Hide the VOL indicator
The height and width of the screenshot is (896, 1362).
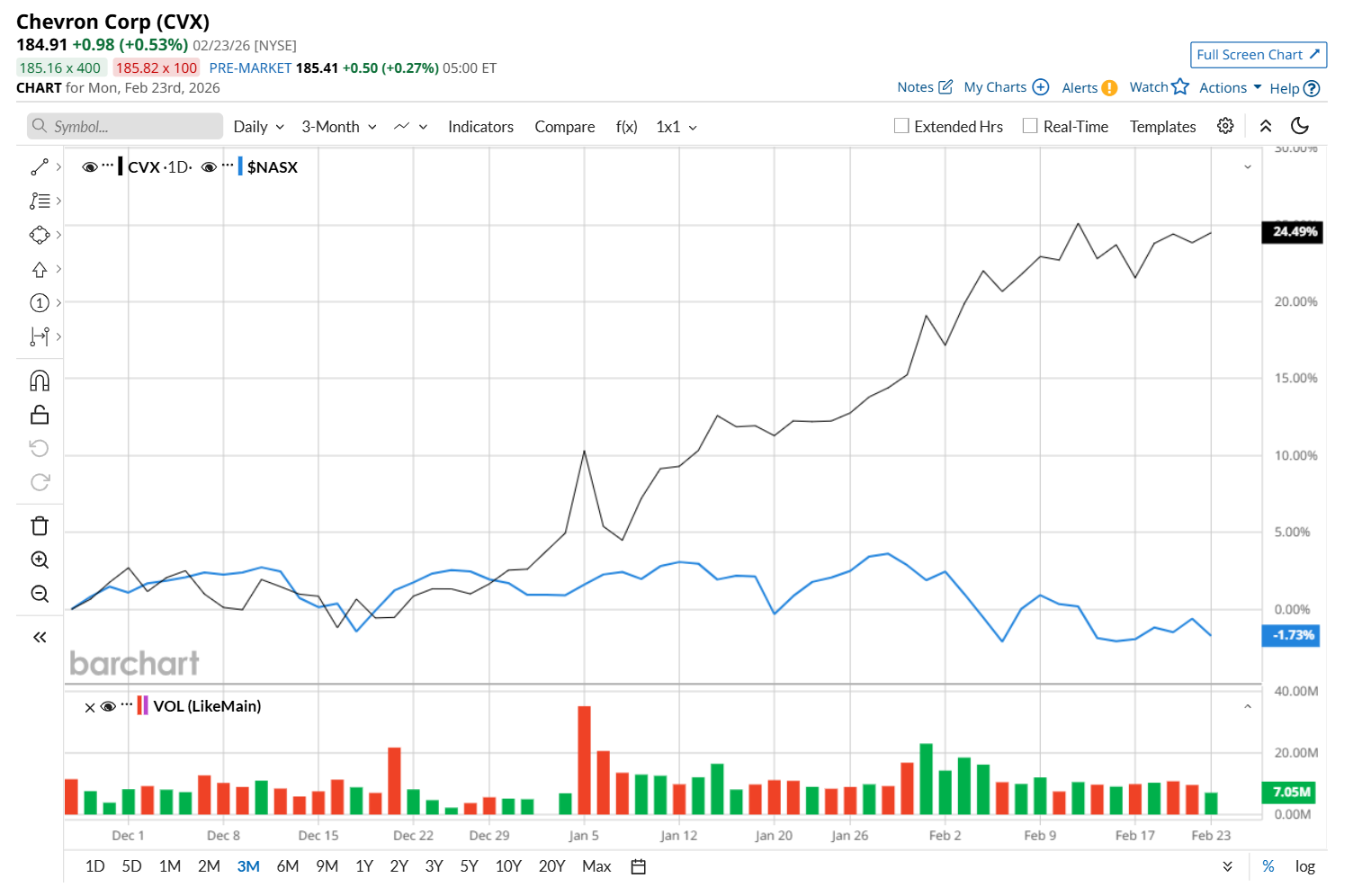coord(108,706)
